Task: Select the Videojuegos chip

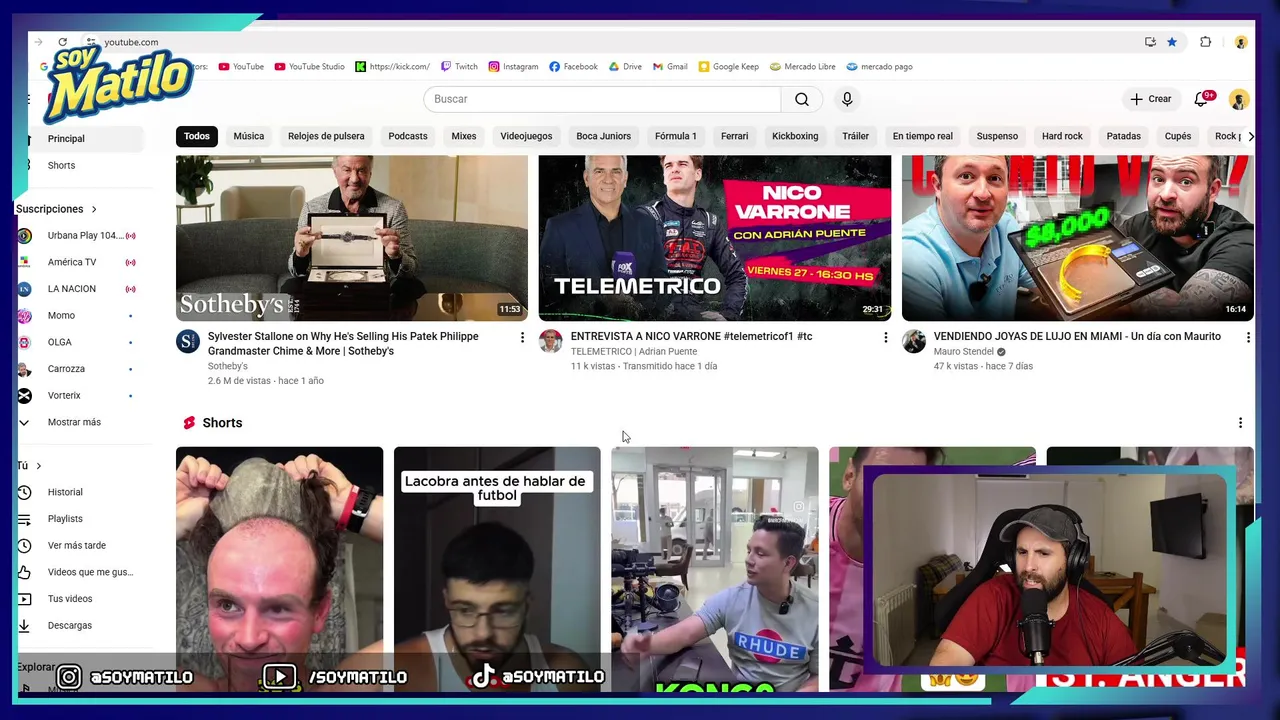Action: [526, 136]
